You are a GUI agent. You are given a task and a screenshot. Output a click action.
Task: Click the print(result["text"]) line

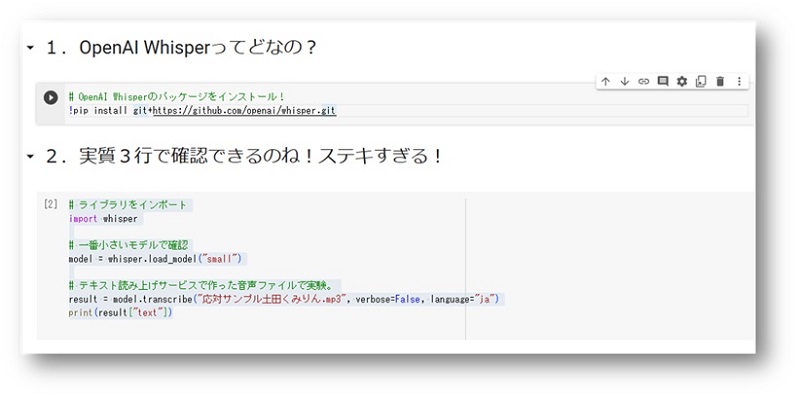[120, 312]
